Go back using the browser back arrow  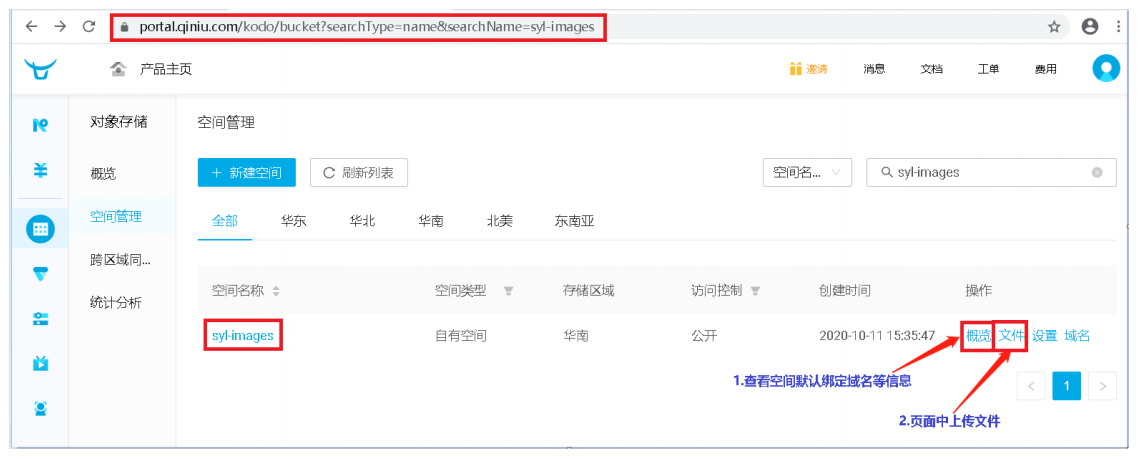click(x=31, y=26)
